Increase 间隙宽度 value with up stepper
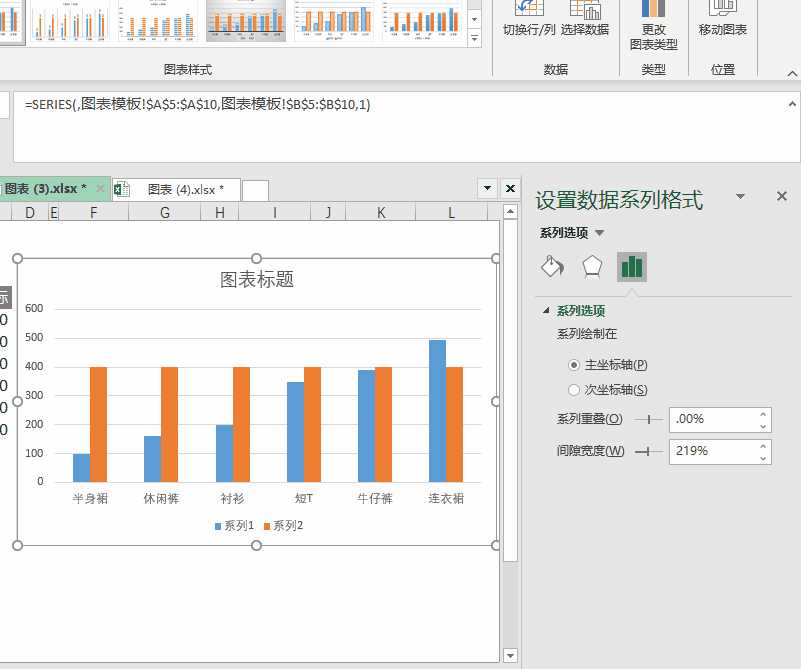The height and width of the screenshot is (669, 801). click(764, 445)
